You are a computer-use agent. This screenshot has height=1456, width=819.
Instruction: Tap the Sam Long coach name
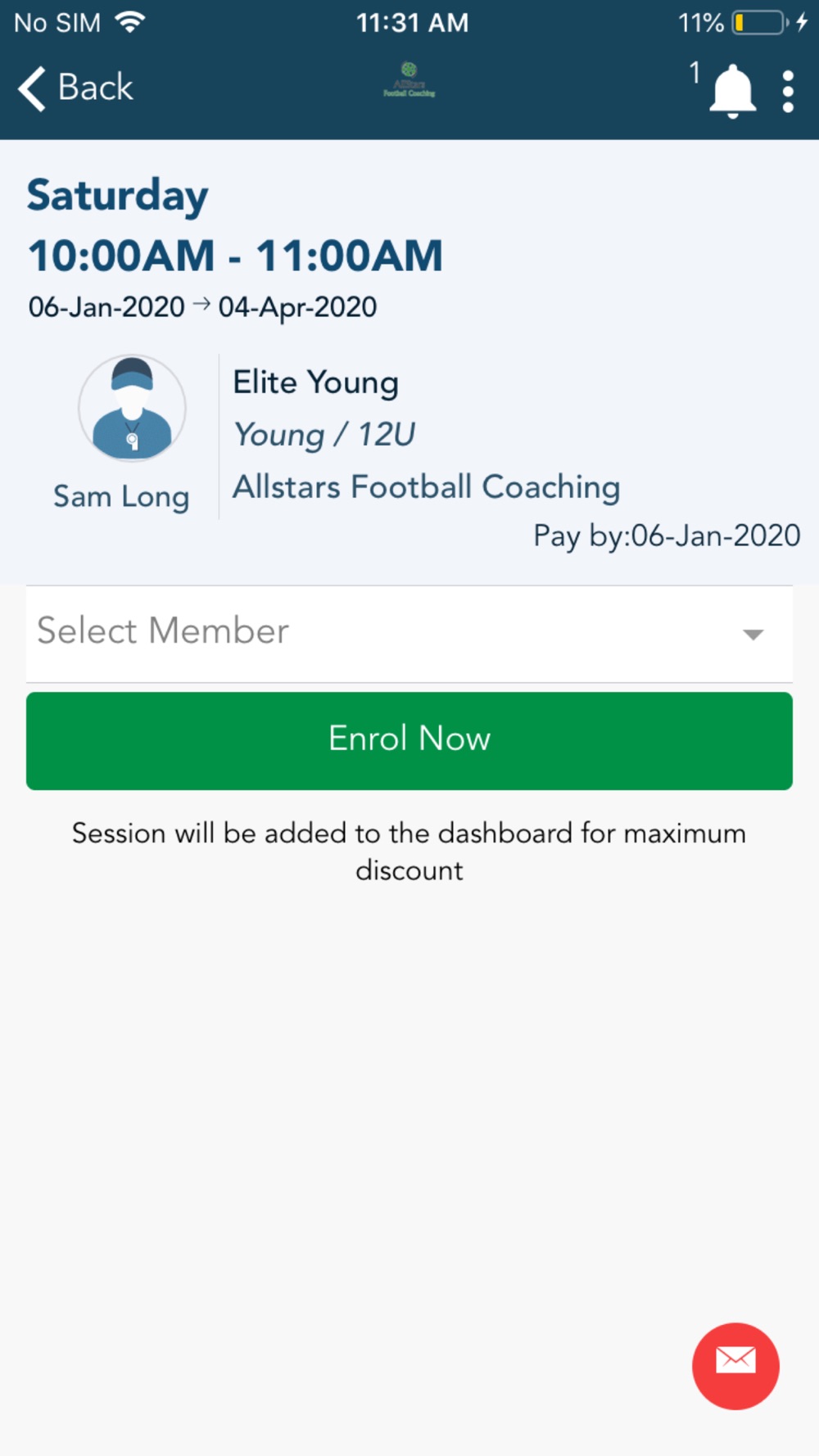tap(121, 497)
